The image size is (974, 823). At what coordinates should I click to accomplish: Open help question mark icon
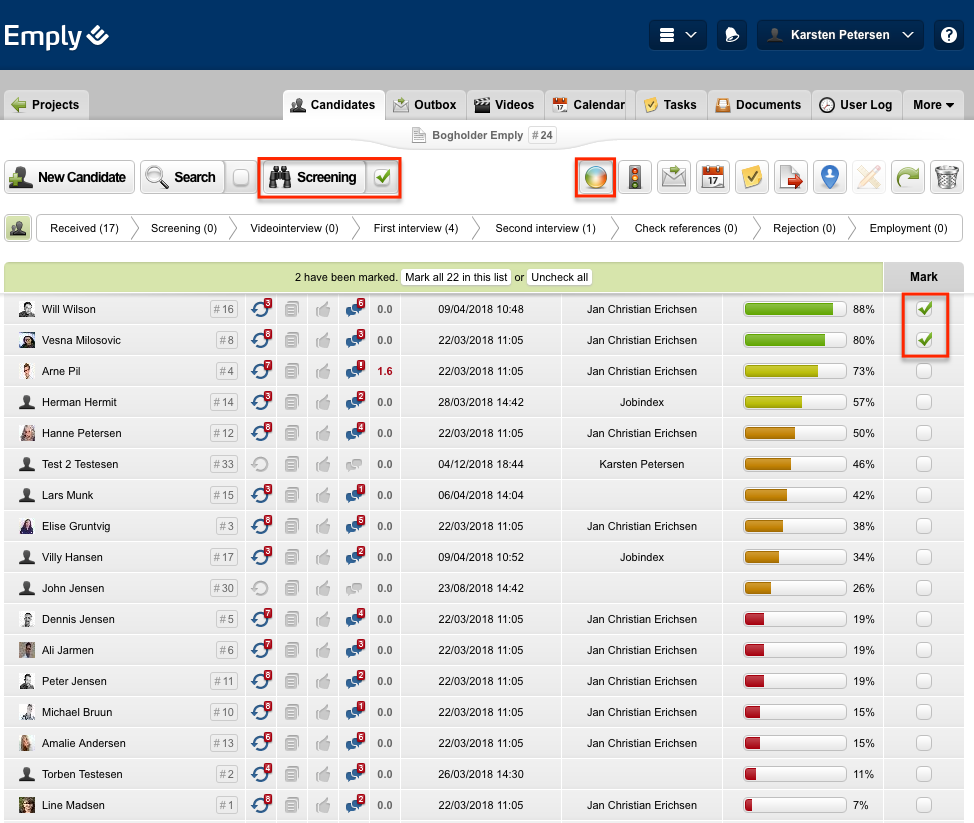(948, 35)
